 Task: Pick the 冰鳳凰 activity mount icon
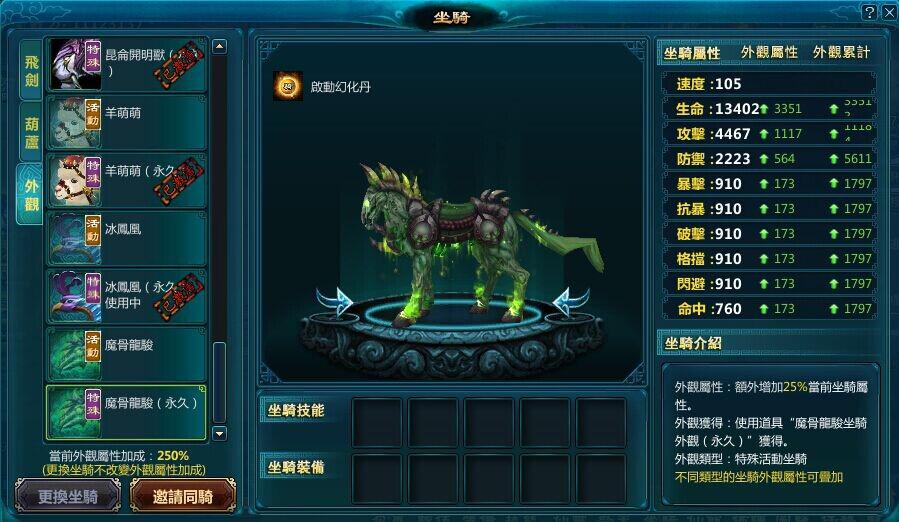(75, 238)
